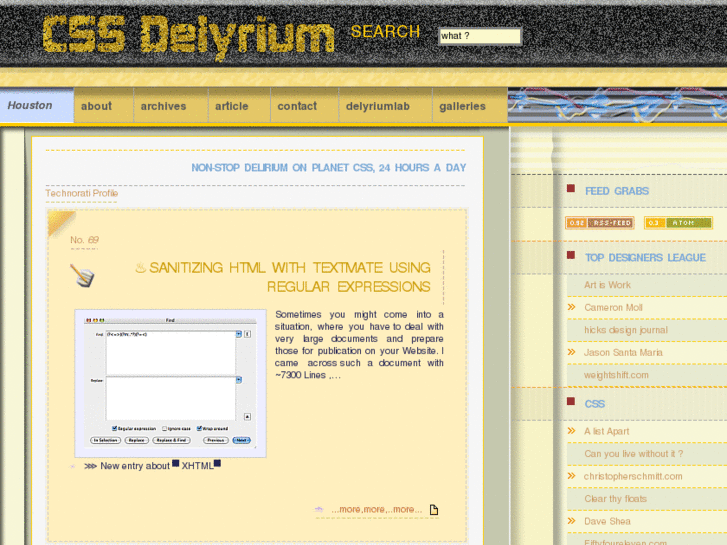This screenshot has width=727, height=545.
Task: Click the Technorati Profile link
Action: pyautogui.click(x=82, y=193)
